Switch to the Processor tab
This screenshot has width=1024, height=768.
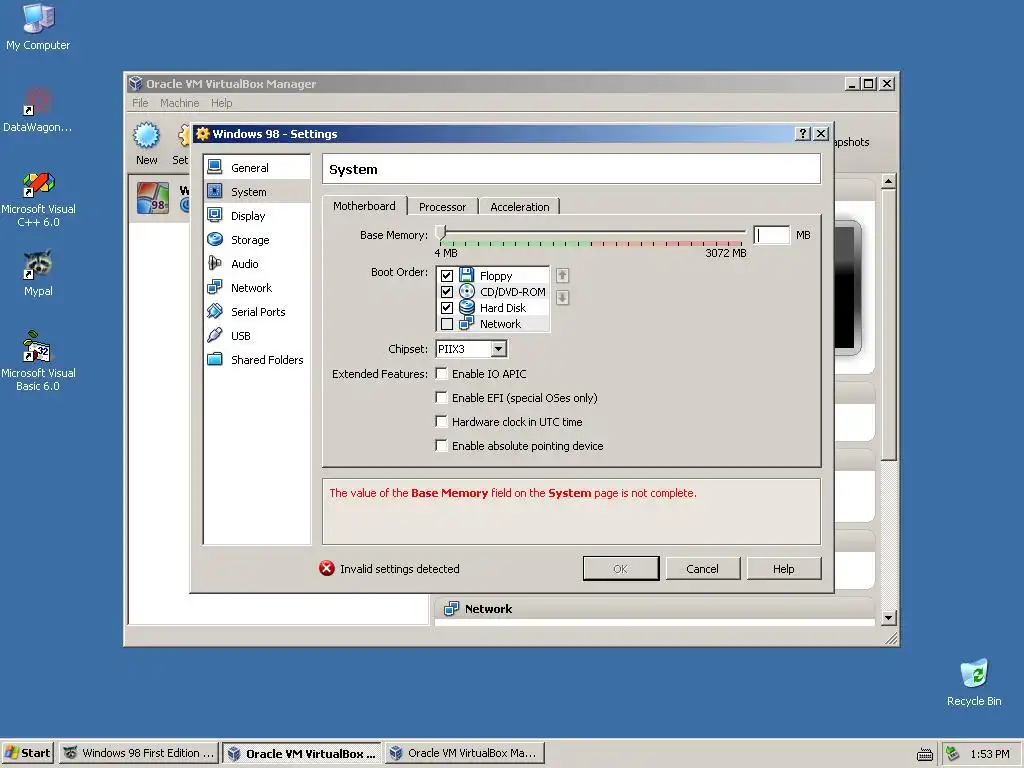point(442,206)
